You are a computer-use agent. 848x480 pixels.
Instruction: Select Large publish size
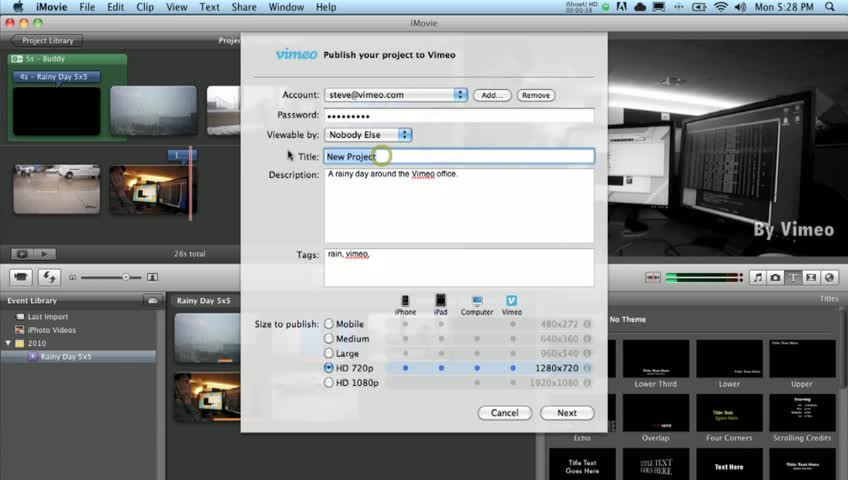pyautogui.click(x=329, y=353)
